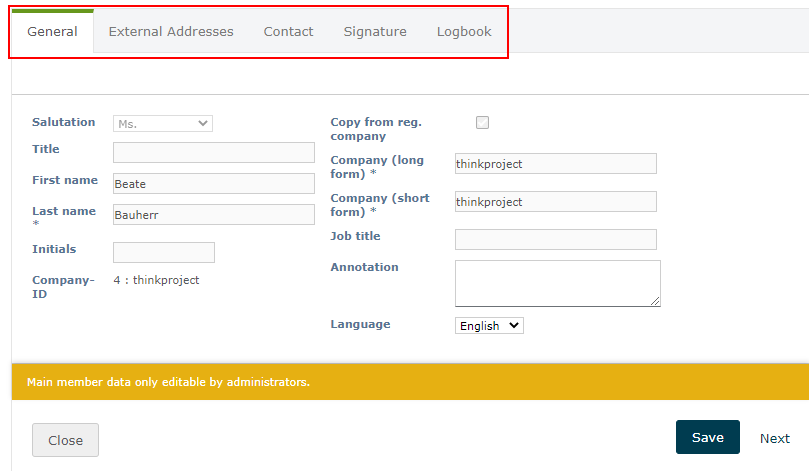Place cursor in the Job title field
This screenshot has width=809, height=471.
(555, 240)
